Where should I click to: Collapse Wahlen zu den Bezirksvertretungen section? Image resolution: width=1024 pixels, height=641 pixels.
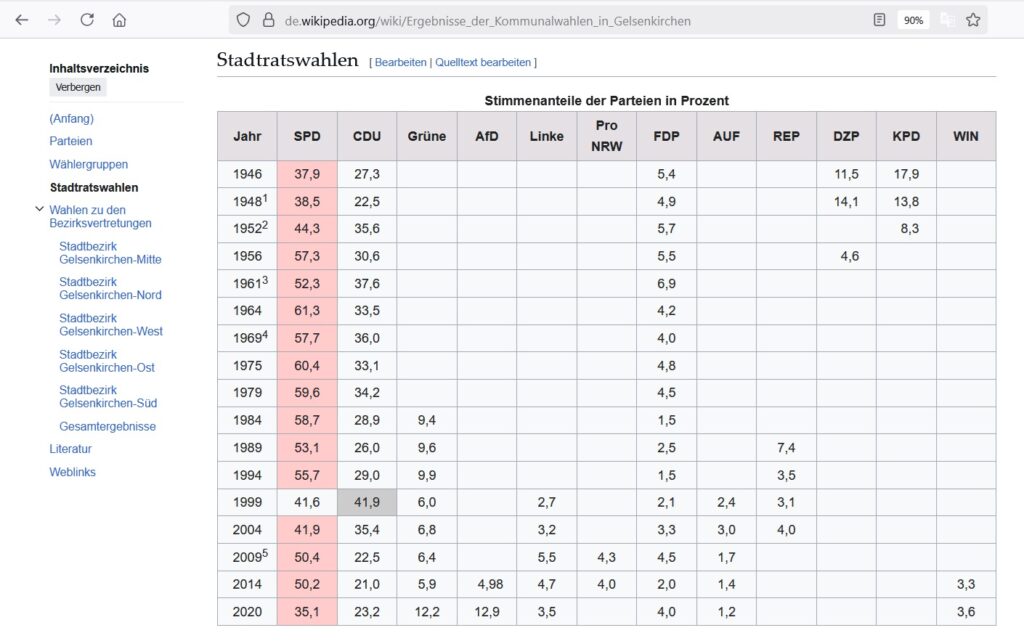pos(39,210)
